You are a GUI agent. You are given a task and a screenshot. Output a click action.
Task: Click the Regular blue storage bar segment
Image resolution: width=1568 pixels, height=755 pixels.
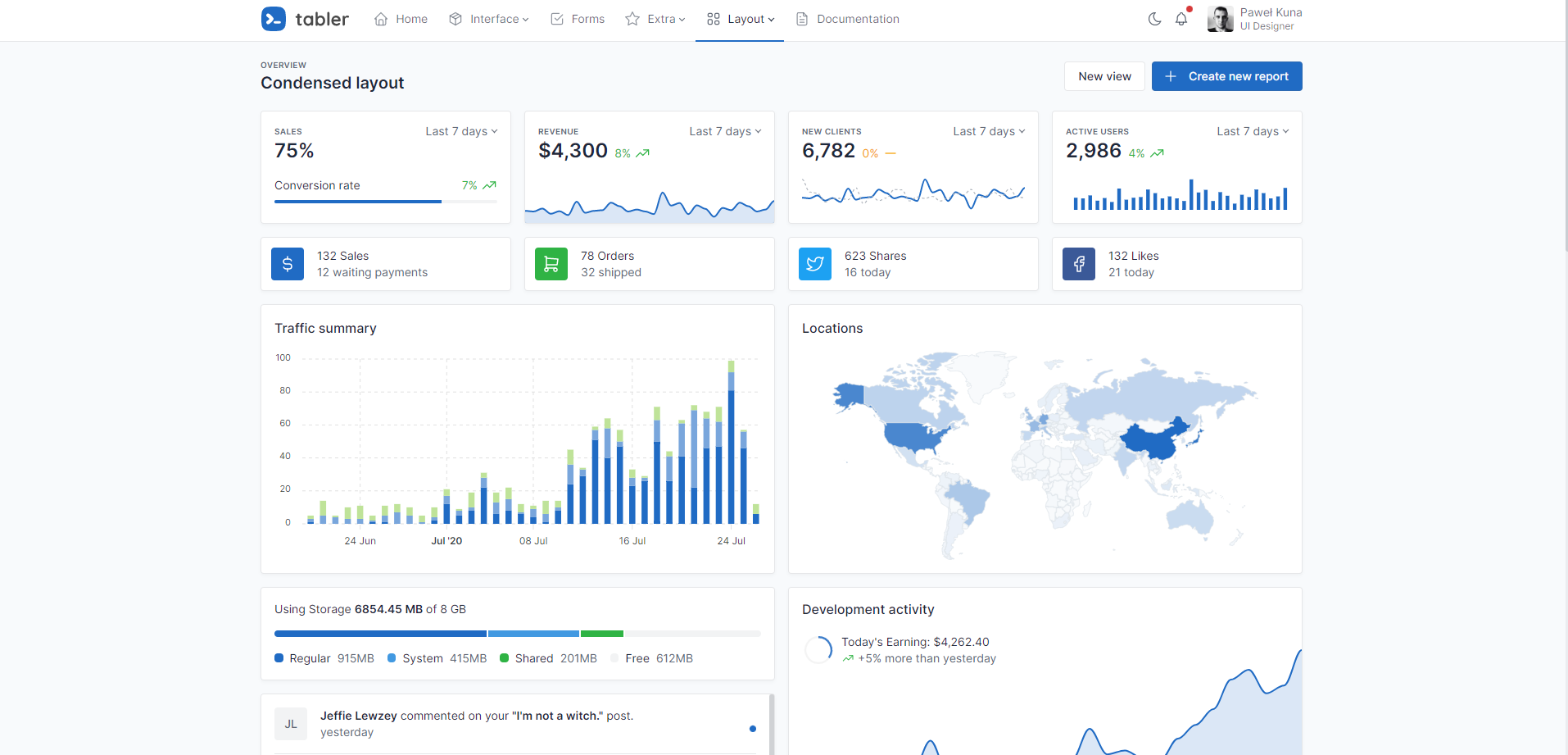coord(380,634)
